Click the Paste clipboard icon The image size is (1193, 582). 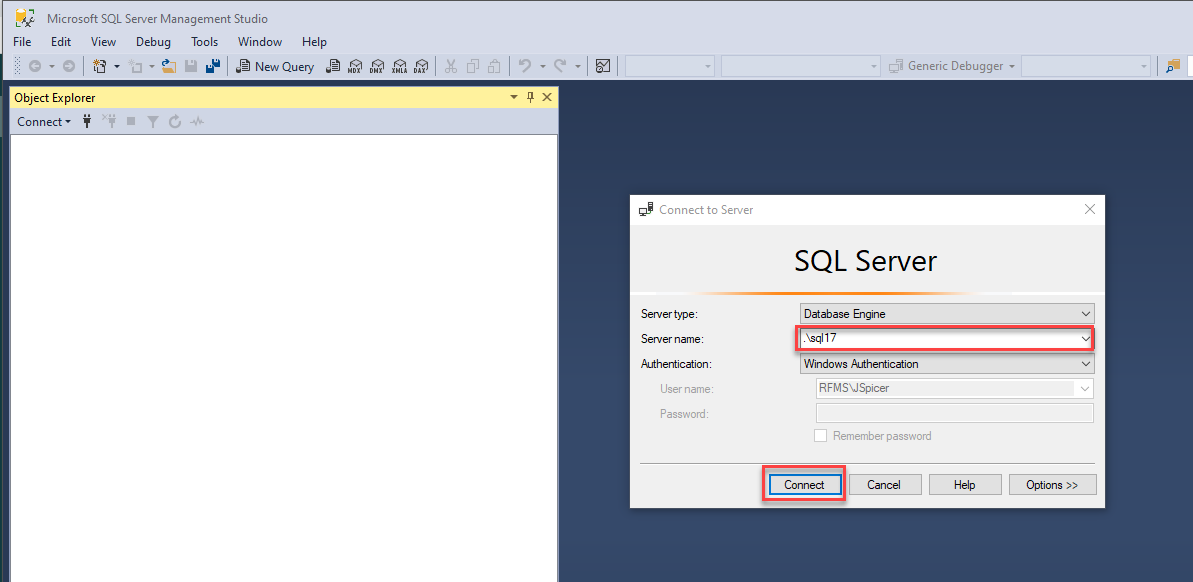(x=495, y=66)
